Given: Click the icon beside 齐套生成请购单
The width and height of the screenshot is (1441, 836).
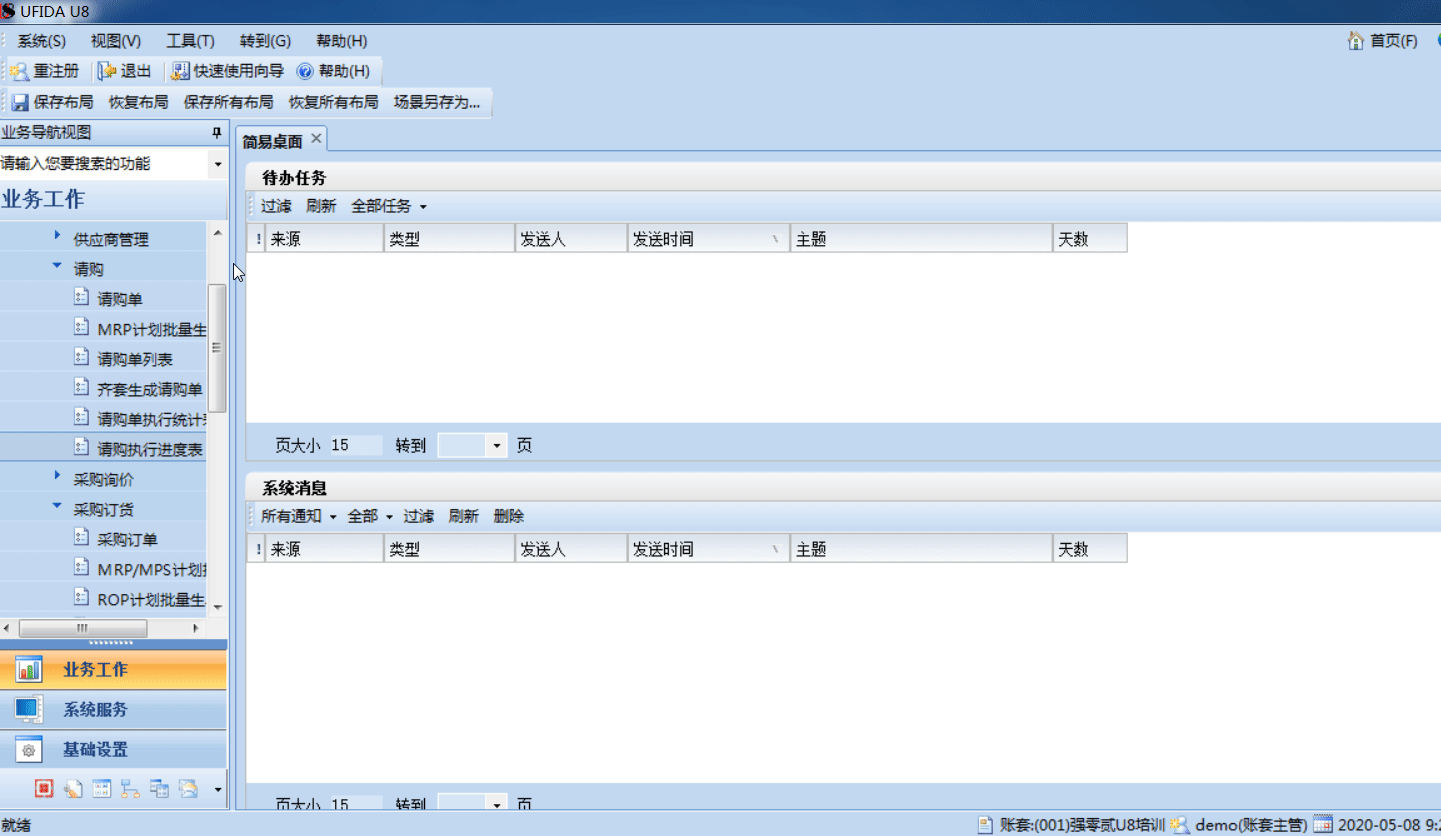Looking at the screenshot, I should pyautogui.click(x=82, y=388).
